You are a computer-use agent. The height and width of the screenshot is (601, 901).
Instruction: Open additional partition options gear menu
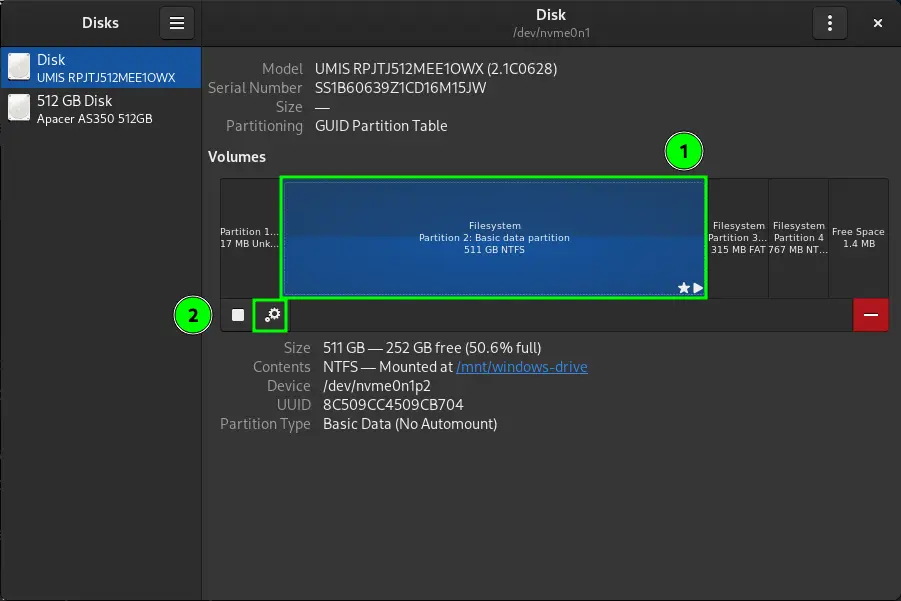click(271, 315)
